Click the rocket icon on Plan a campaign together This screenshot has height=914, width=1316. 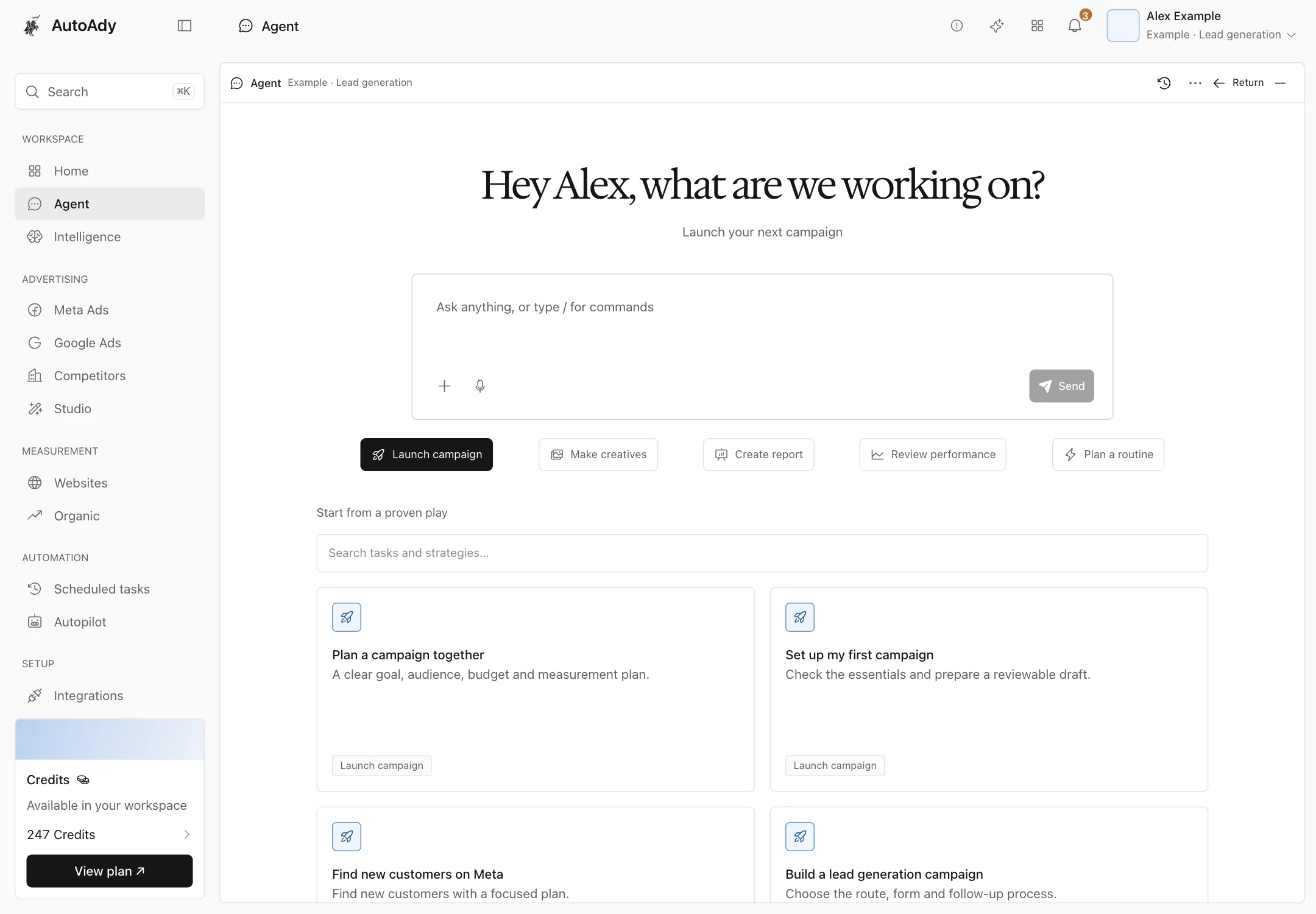pyautogui.click(x=347, y=617)
